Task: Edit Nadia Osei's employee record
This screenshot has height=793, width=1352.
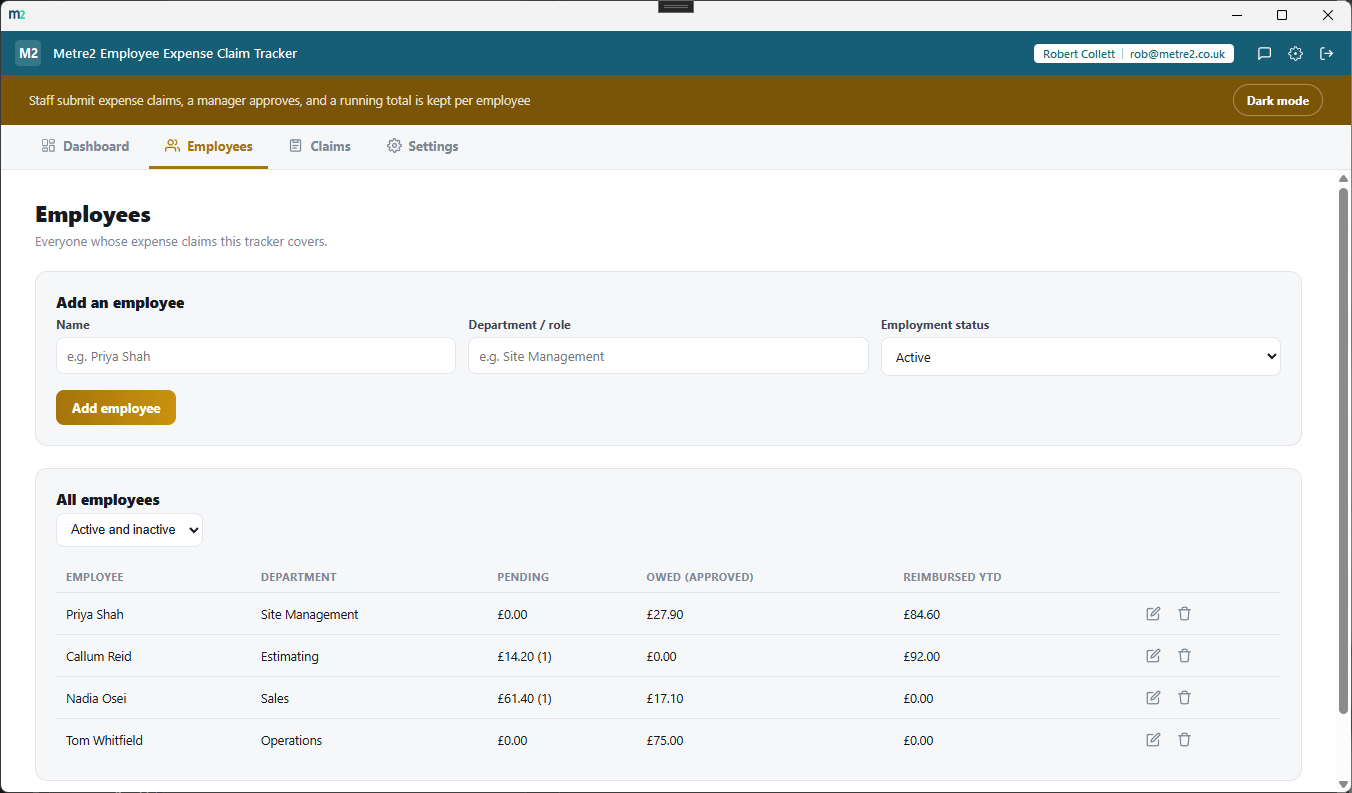Action: pos(1153,698)
